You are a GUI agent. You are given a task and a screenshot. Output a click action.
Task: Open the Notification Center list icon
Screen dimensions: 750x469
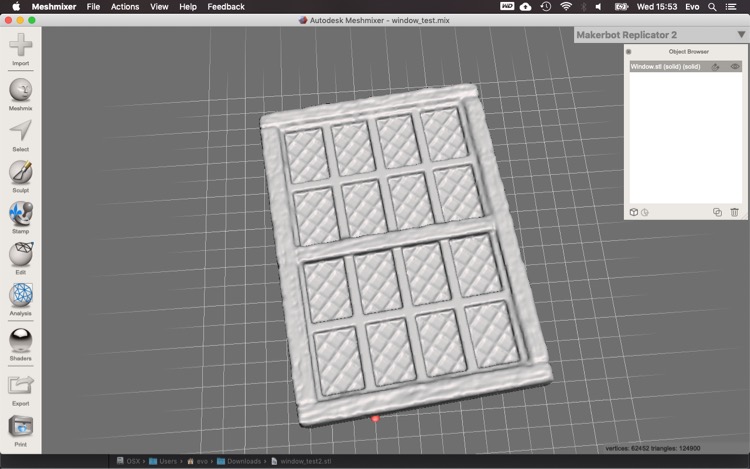point(731,7)
